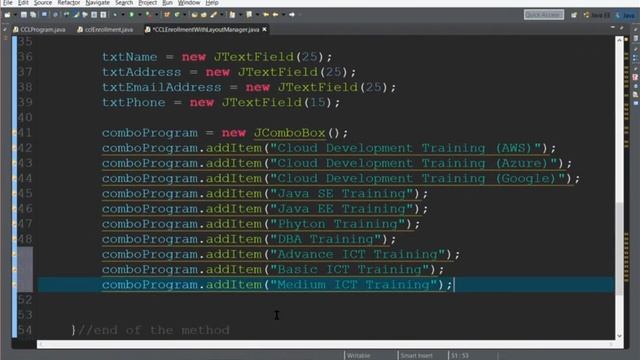Switch to the CCLProgram.java tab
Viewport: 640px width, 360px height.
pos(39,29)
